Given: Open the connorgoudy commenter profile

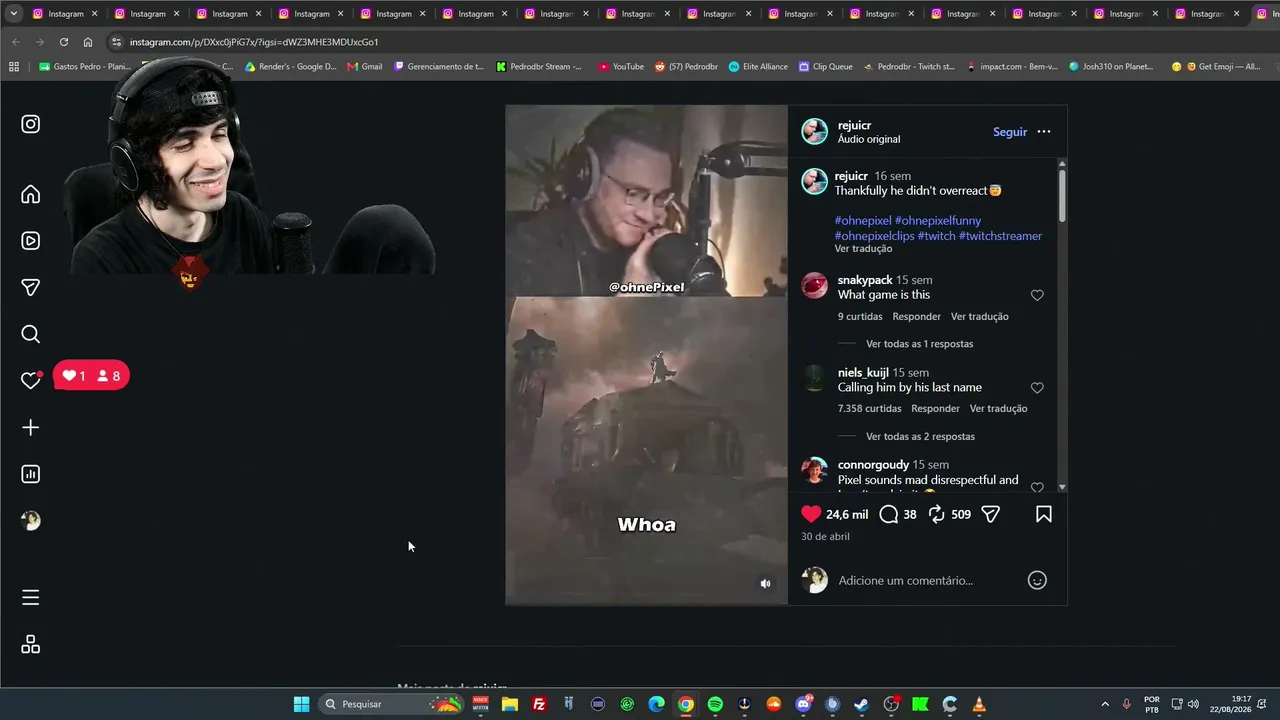Looking at the screenshot, I should pos(873,465).
